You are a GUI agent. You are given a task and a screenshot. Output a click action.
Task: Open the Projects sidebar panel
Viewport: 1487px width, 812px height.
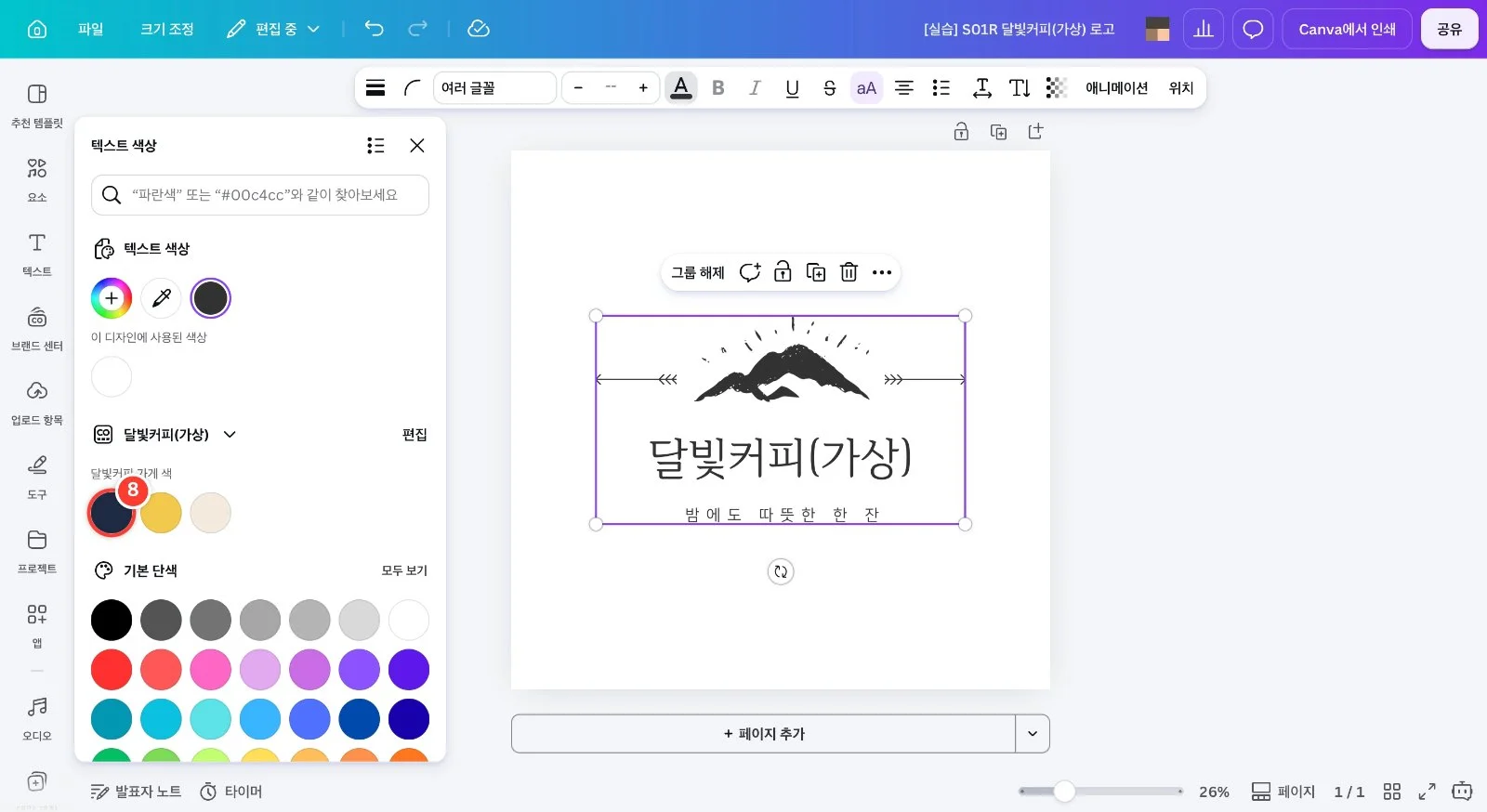click(x=37, y=551)
